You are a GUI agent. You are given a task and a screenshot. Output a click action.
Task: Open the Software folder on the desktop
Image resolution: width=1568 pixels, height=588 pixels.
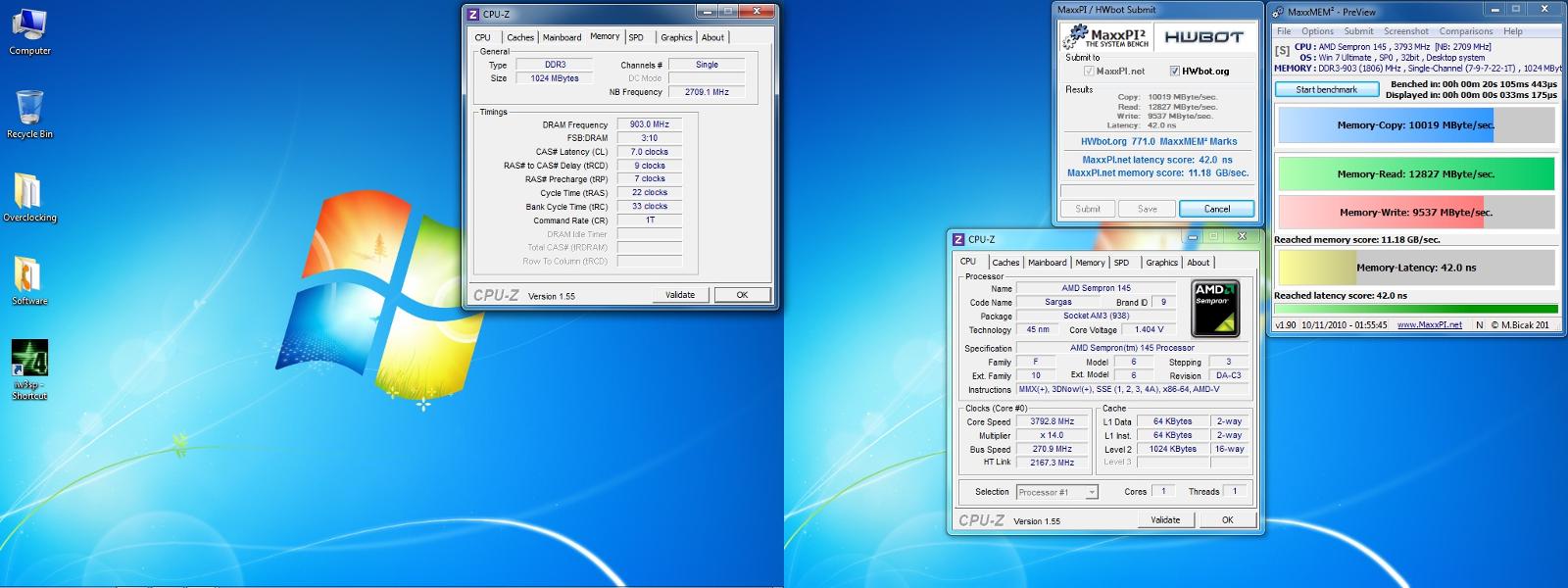pos(29,280)
